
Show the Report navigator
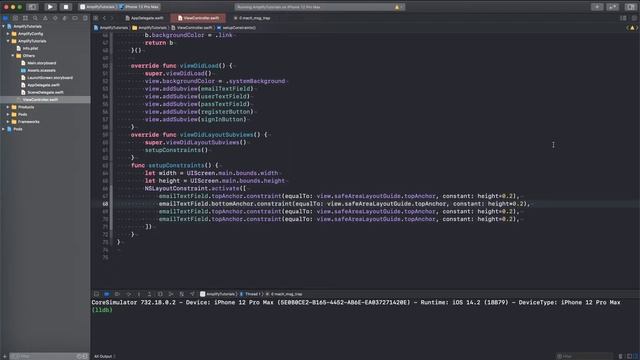(x=85, y=18)
